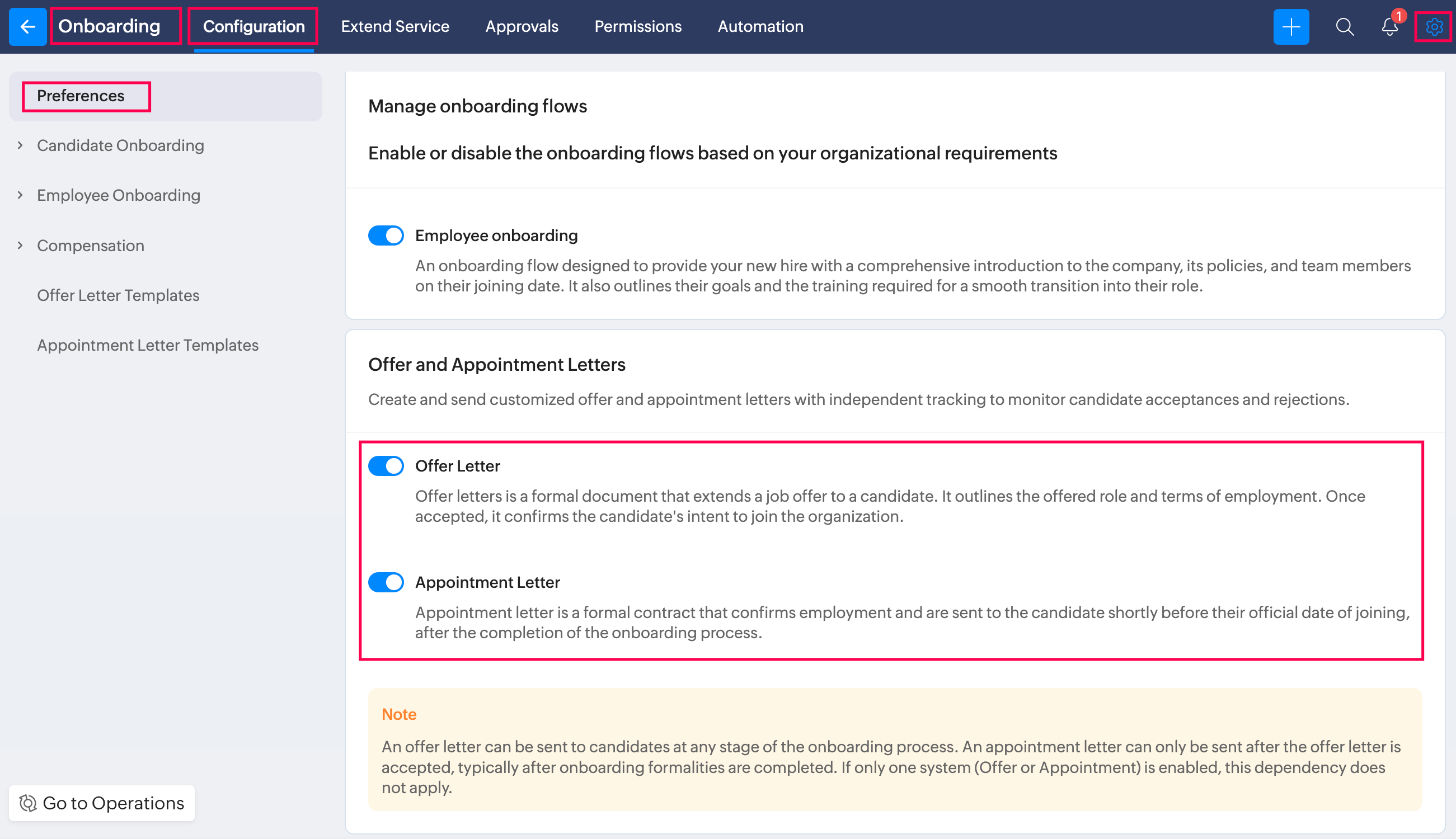
Task: Expand Candidate Onboarding chevron
Action: pos(20,145)
